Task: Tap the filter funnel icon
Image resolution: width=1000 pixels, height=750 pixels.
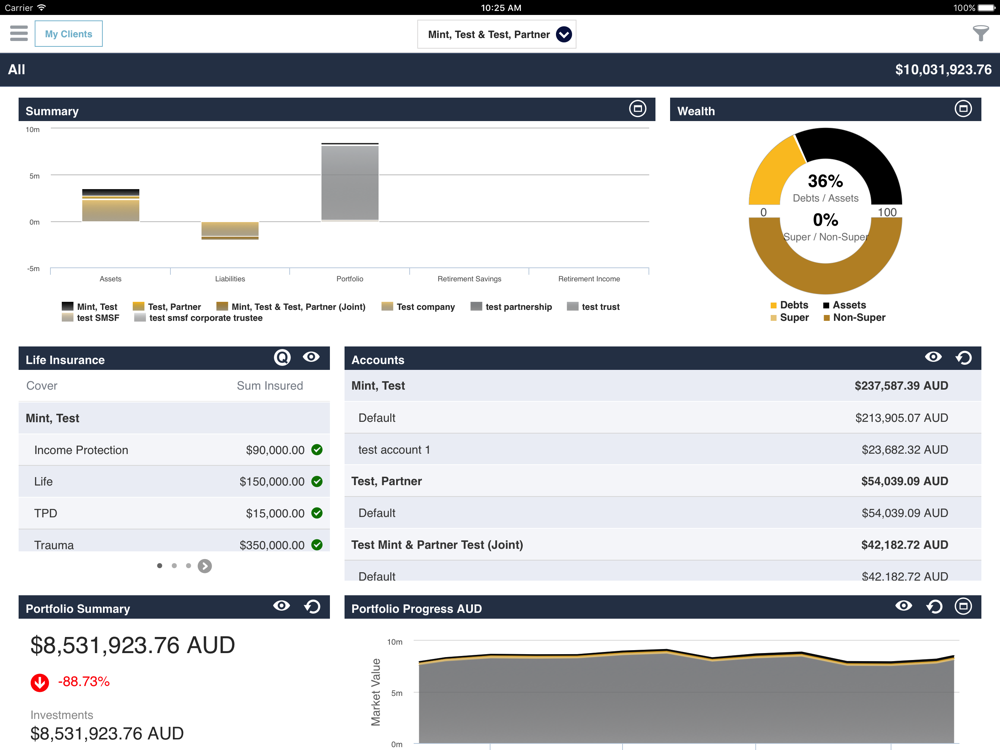Action: (980, 34)
